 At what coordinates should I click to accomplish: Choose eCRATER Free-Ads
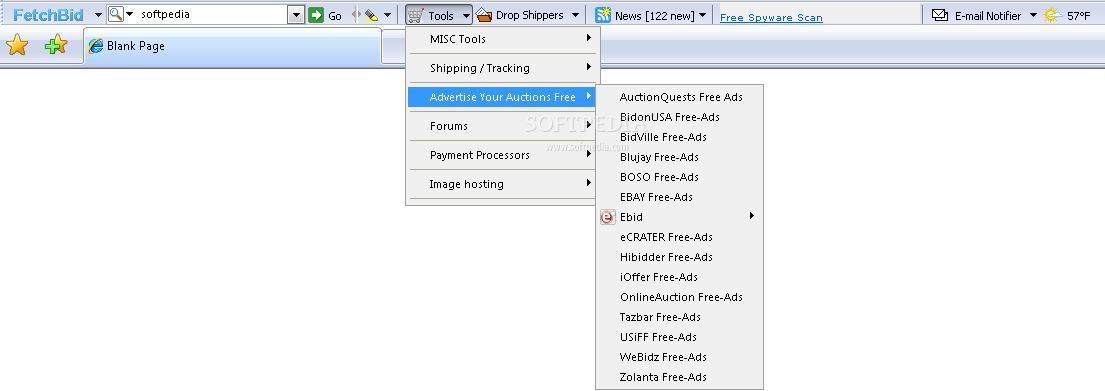(x=679, y=237)
